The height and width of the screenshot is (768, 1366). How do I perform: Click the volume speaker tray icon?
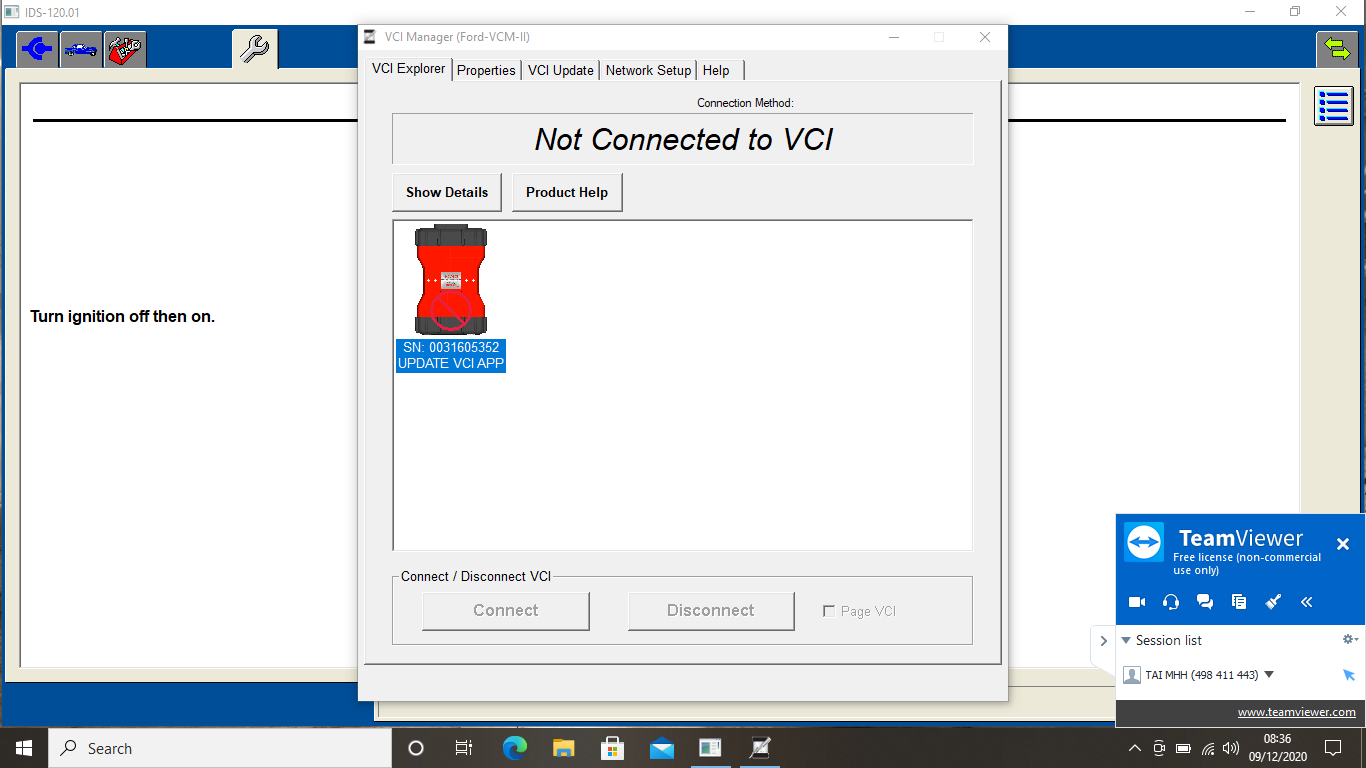[1231, 748]
